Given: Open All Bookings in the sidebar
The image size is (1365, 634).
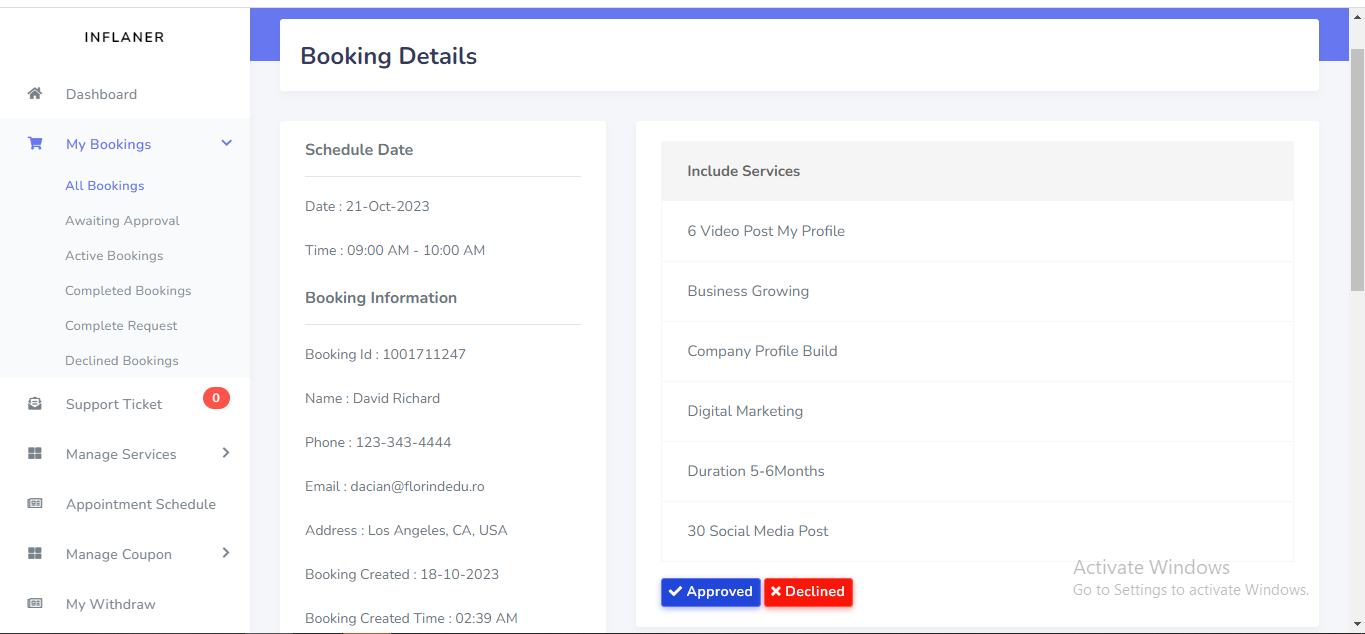Looking at the screenshot, I should [105, 186].
